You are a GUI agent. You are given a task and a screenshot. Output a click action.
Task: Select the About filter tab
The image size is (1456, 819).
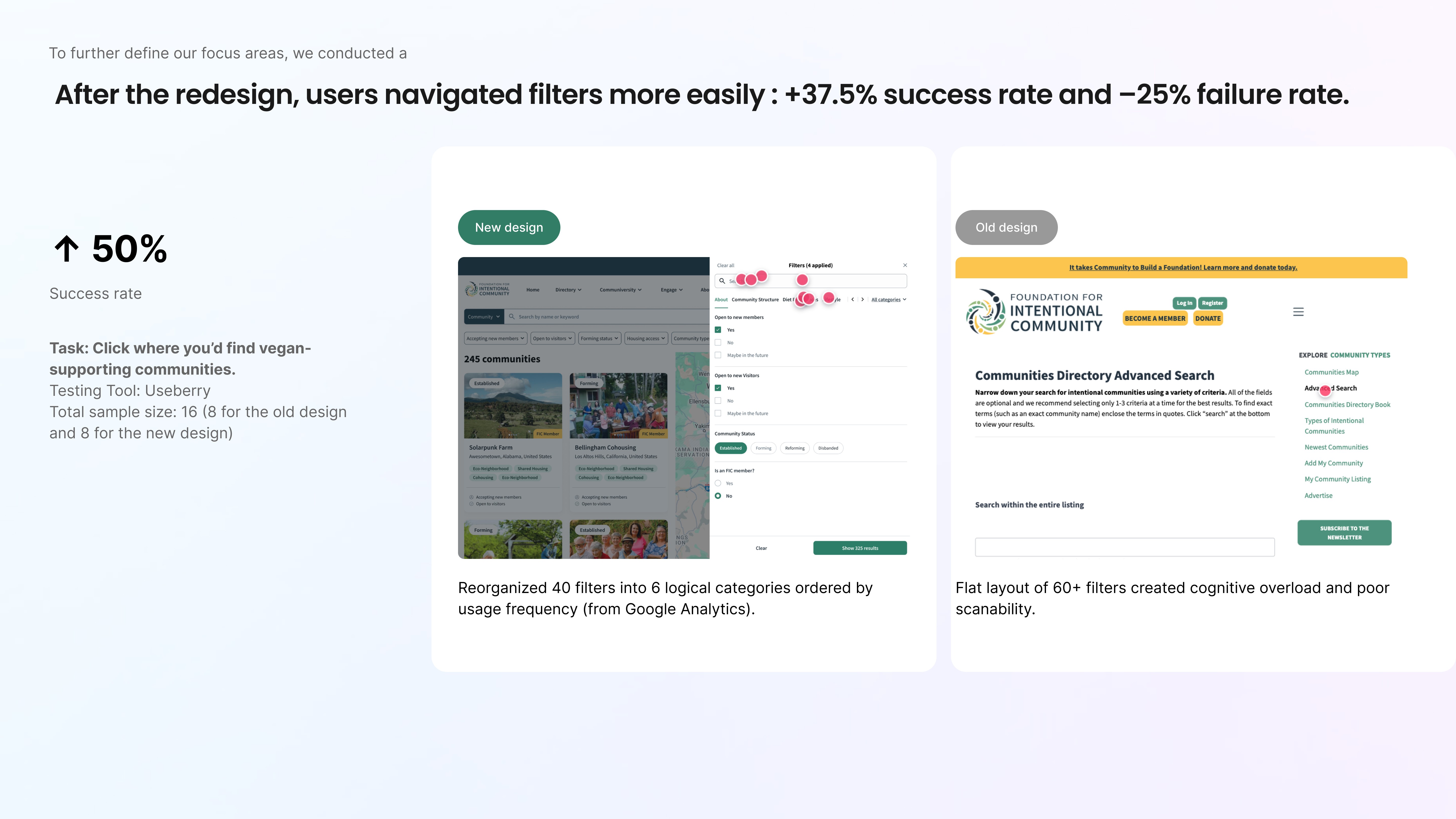(721, 300)
